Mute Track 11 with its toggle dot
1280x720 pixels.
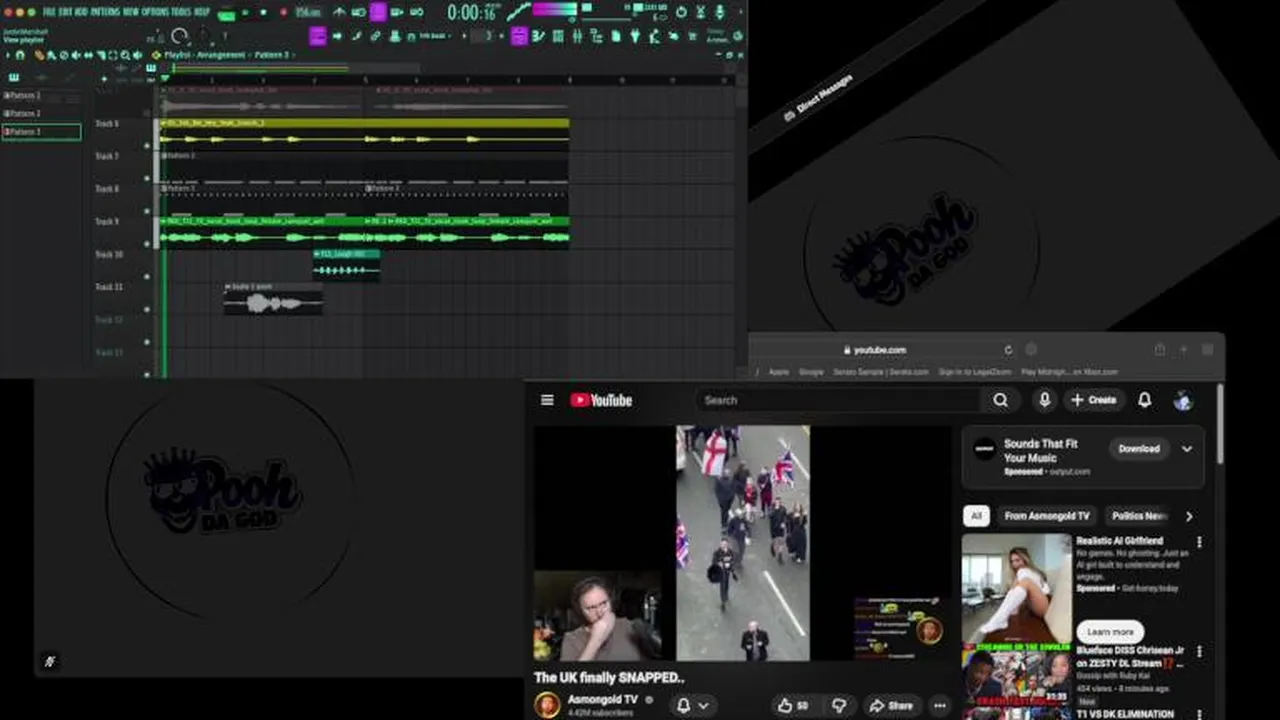[x=148, y=309]
